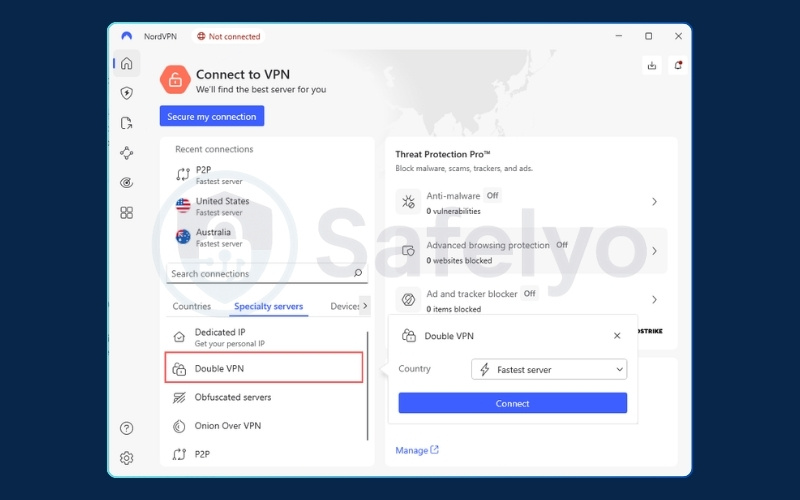Open the Settings gear icon
This screenshot has width=800, height=500.
click(x=127, y=458)
